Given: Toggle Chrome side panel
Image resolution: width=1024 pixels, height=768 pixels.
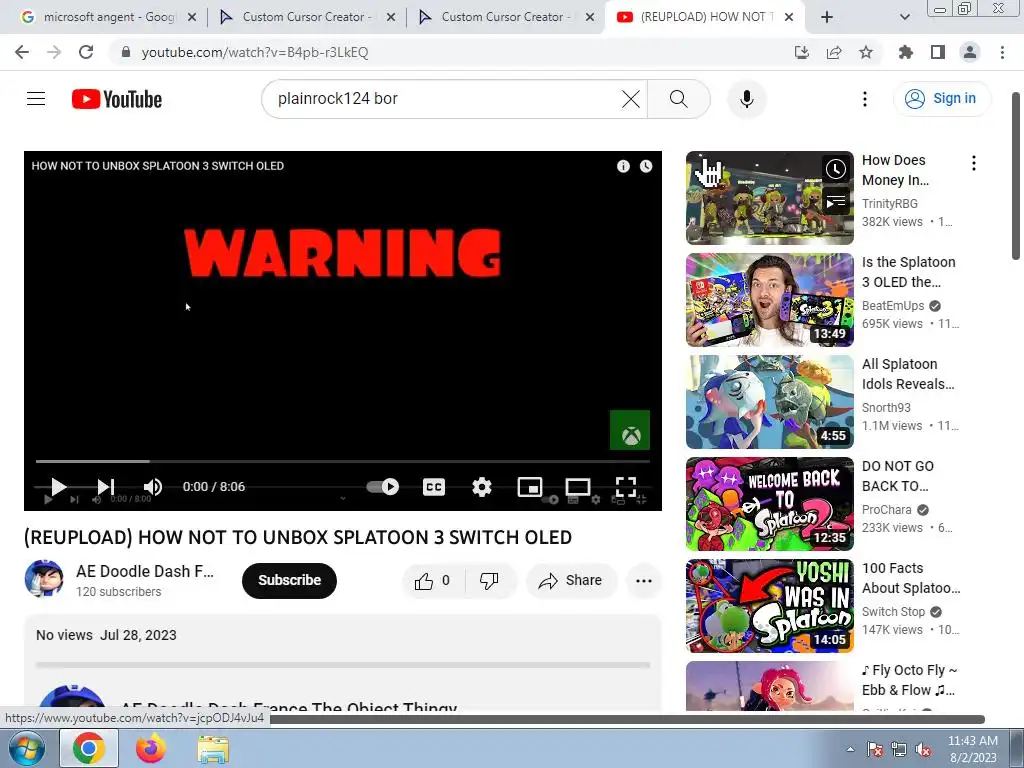Looking at the screenshot, I should (x=938, y=52).
